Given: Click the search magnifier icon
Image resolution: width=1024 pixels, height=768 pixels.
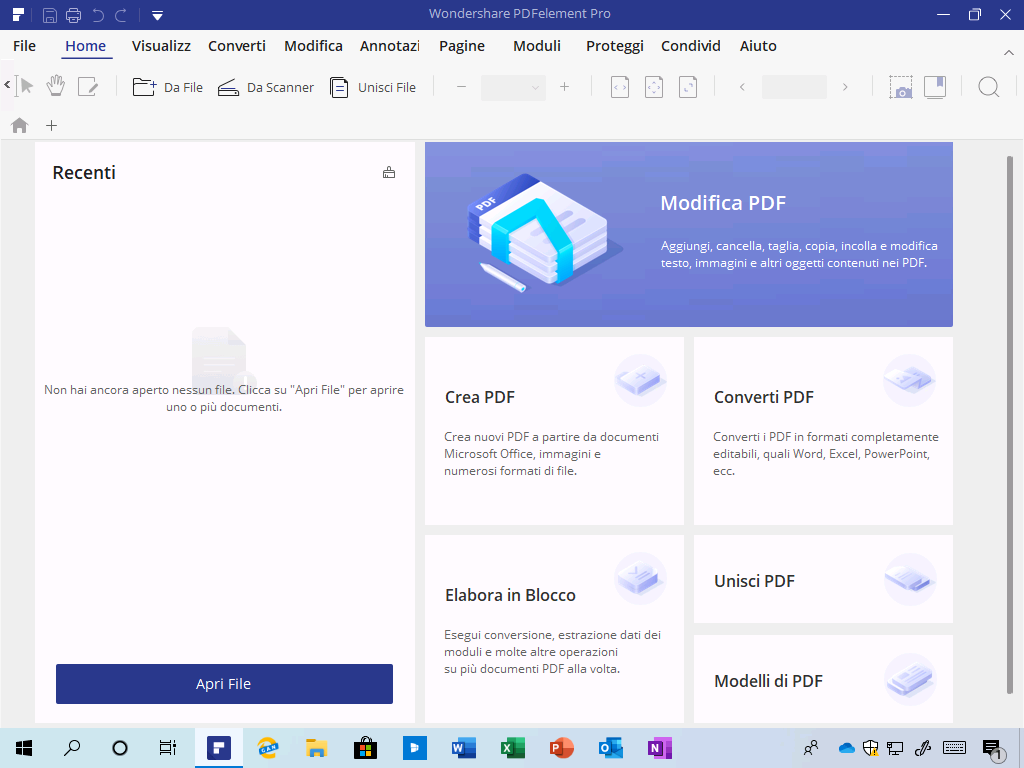Looking at the screenshot, I should tap(989, 87).
